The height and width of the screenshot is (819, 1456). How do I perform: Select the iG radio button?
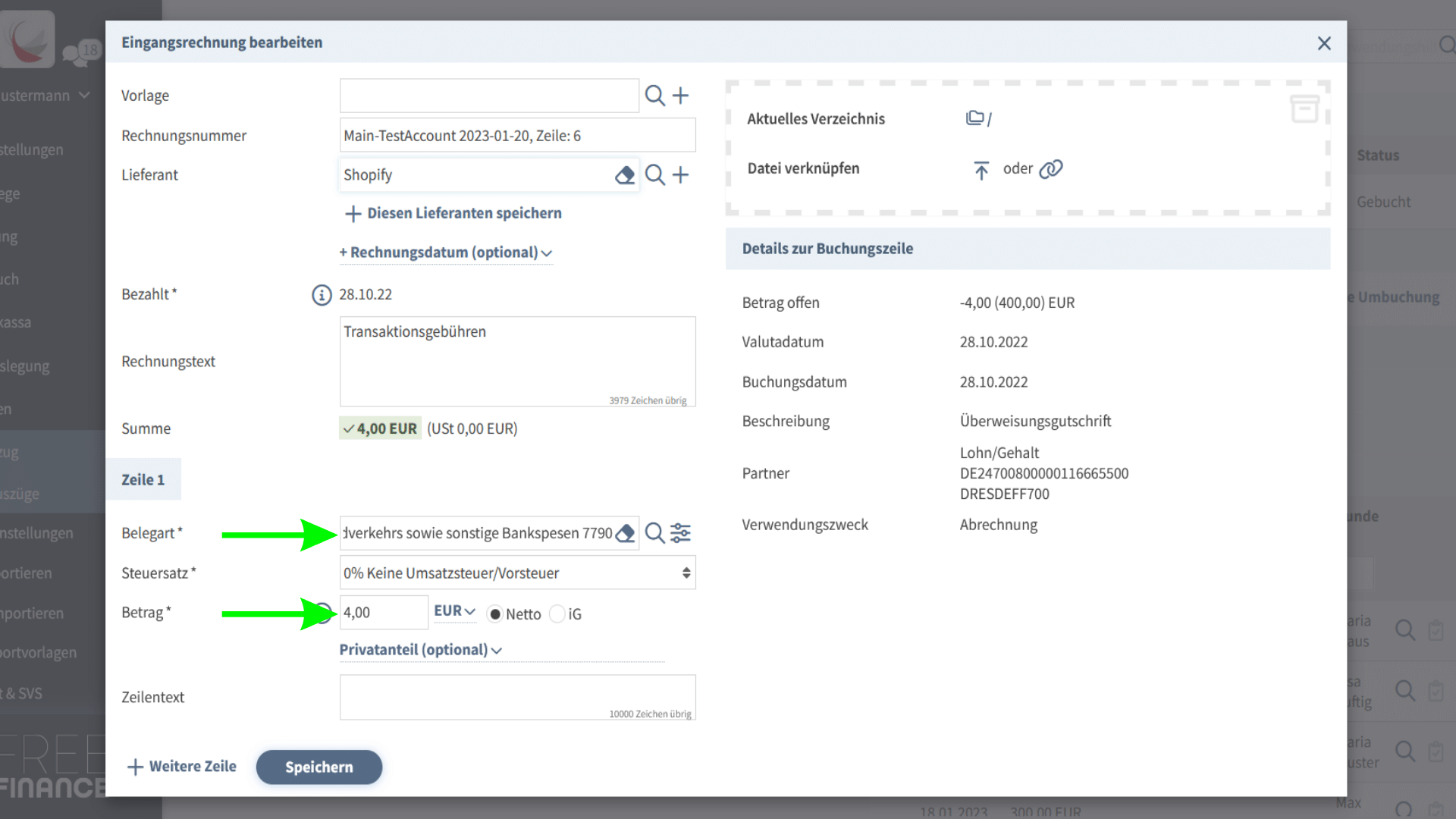[557, 614]
